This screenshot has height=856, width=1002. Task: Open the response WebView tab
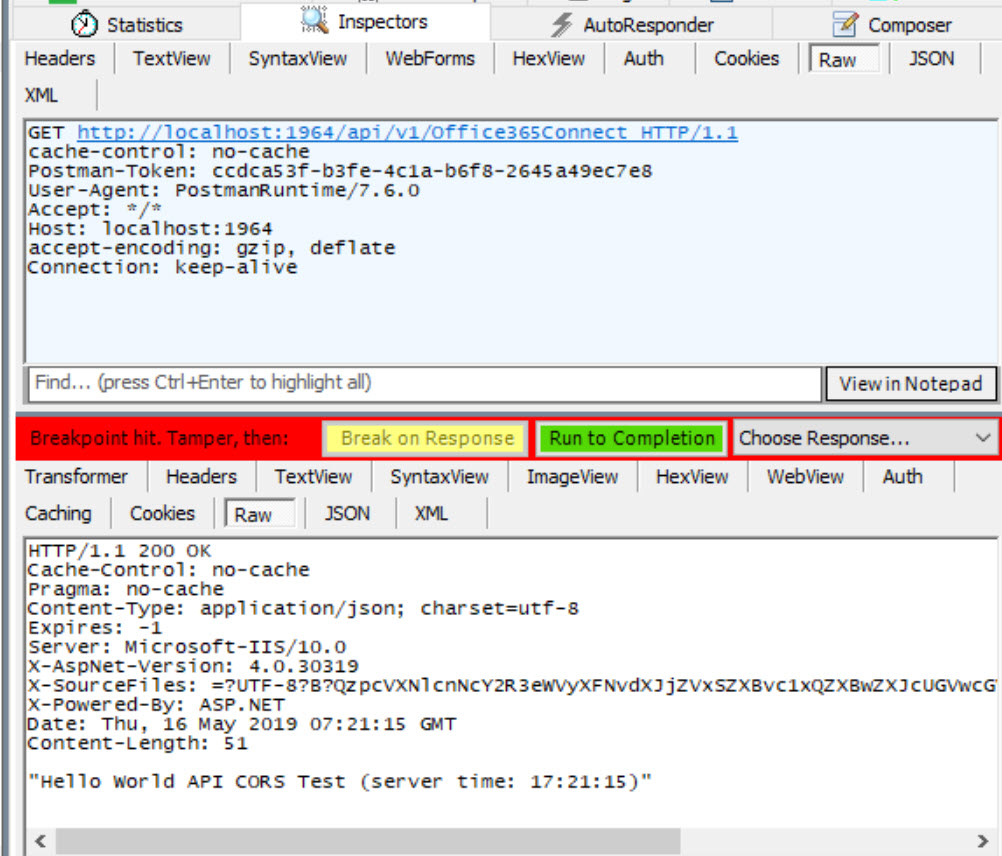(x=805, y=477)
